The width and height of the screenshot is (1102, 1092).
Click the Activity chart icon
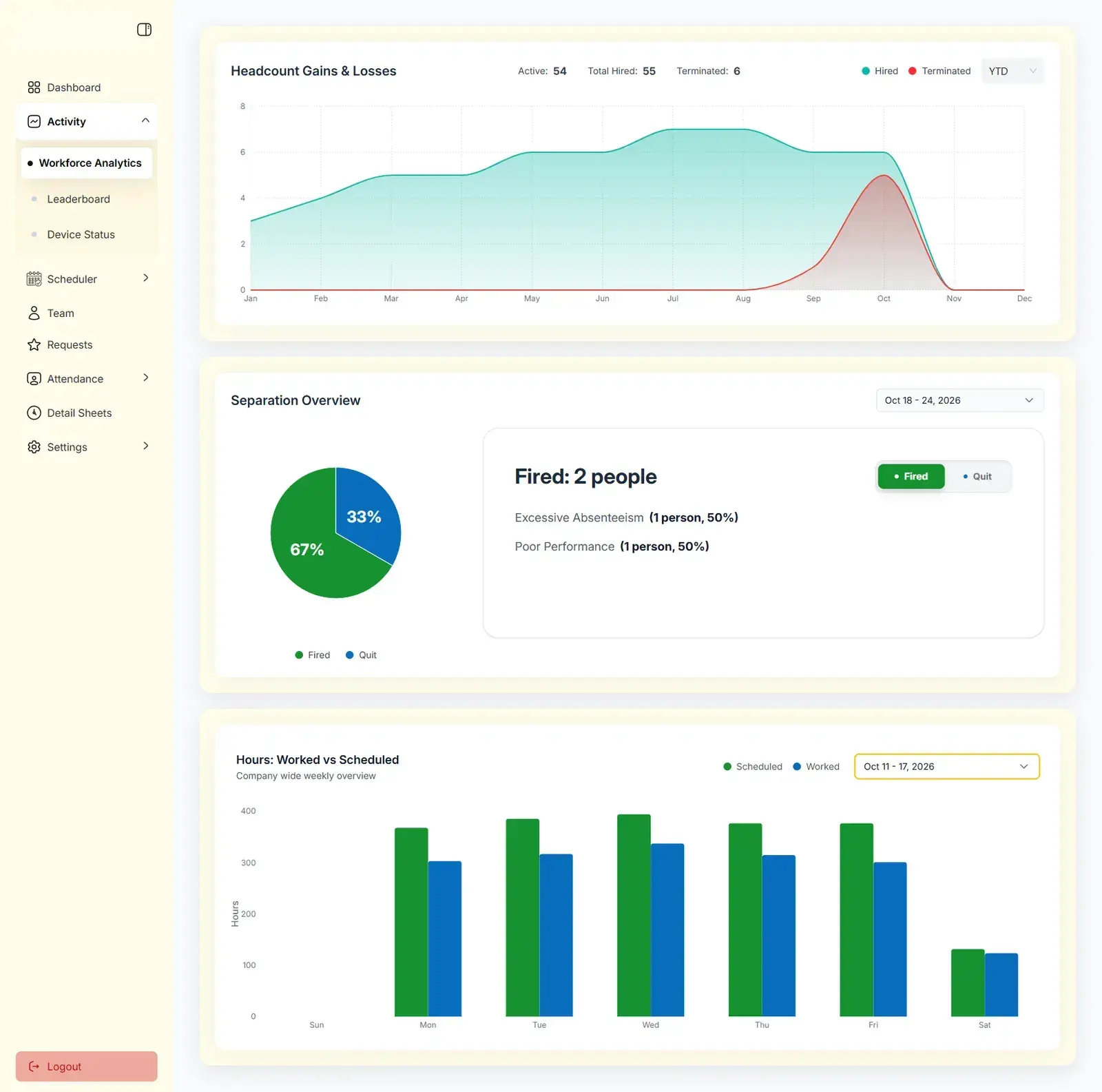(34, 121)
